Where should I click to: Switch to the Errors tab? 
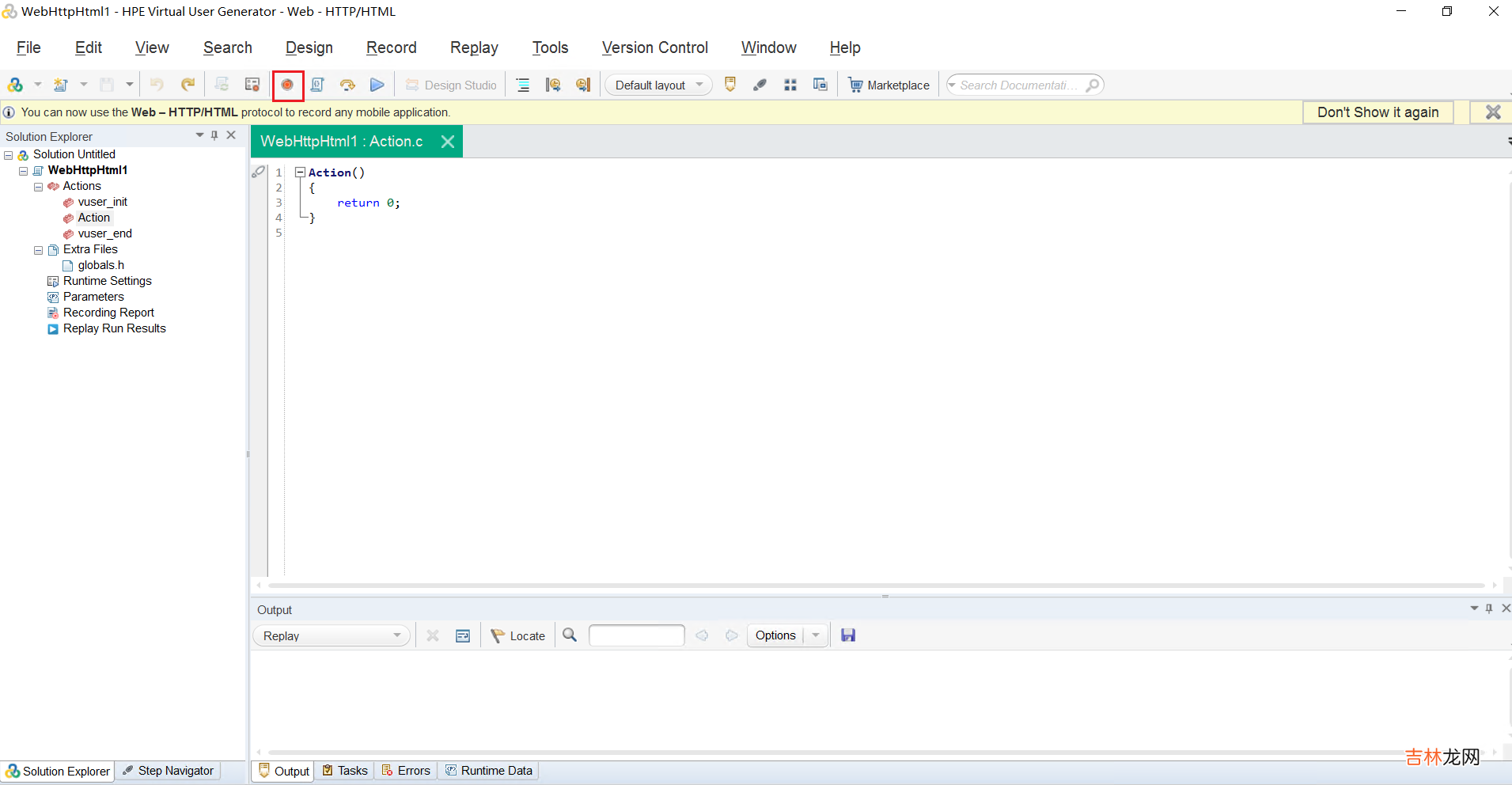pyautogui.click(x=406, y=771)
